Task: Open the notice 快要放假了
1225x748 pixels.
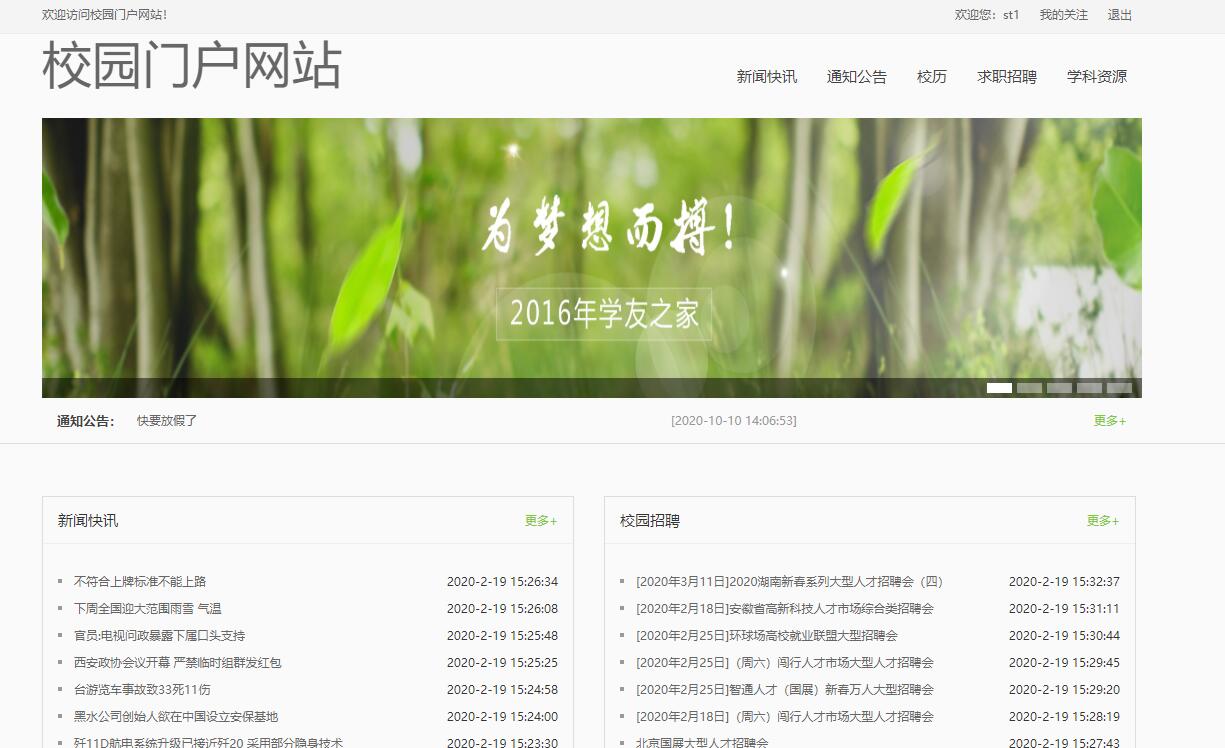Action: 164,420
